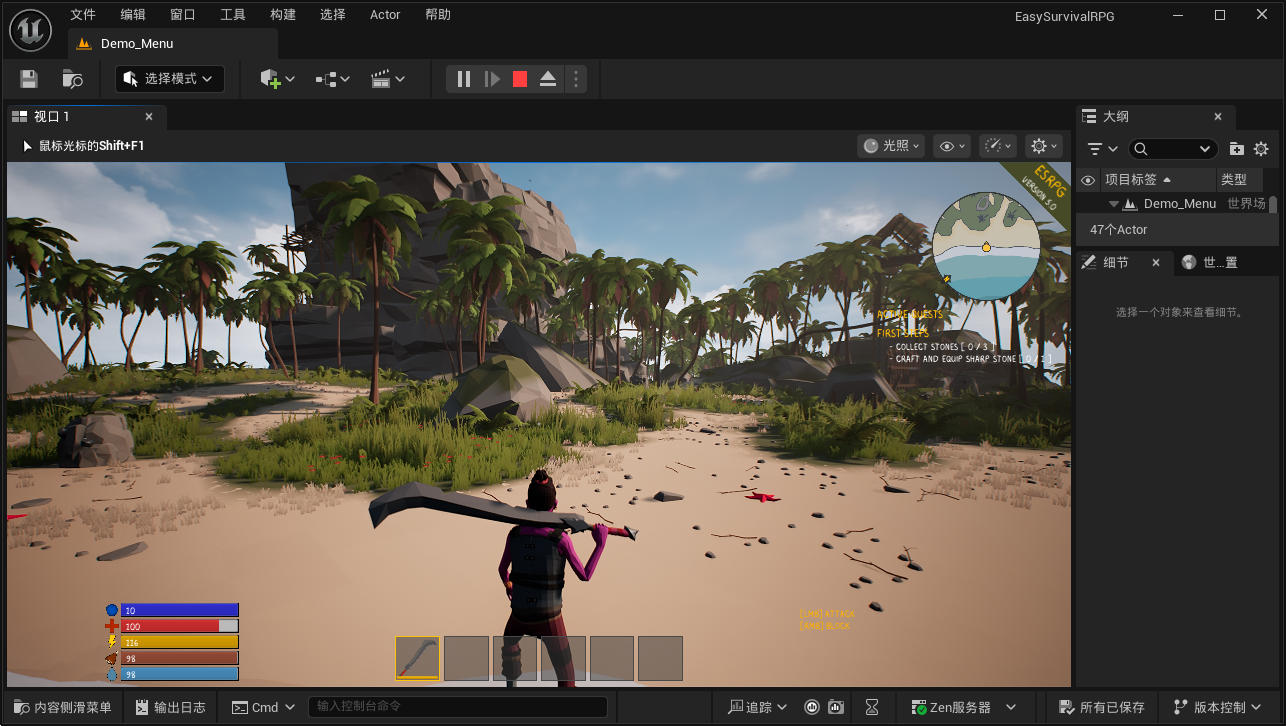Open the viewport Show eye dropdown
Image resolution: width=1286 pixels, height=726 pixels.
pyautogui.click(x=951, y=146)
